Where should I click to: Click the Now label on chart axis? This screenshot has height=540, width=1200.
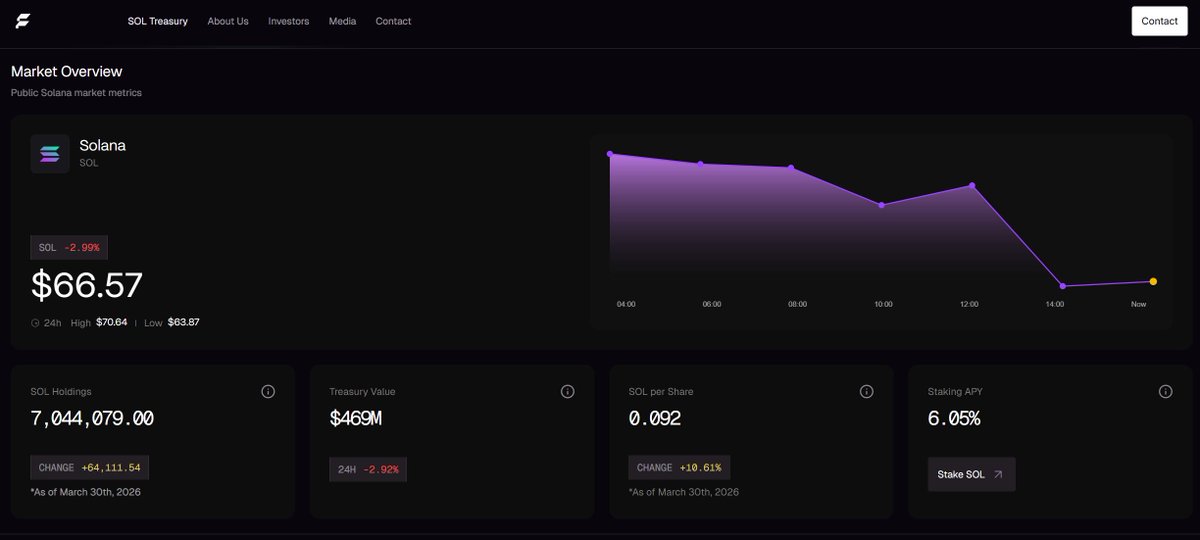pos(1139,304)
